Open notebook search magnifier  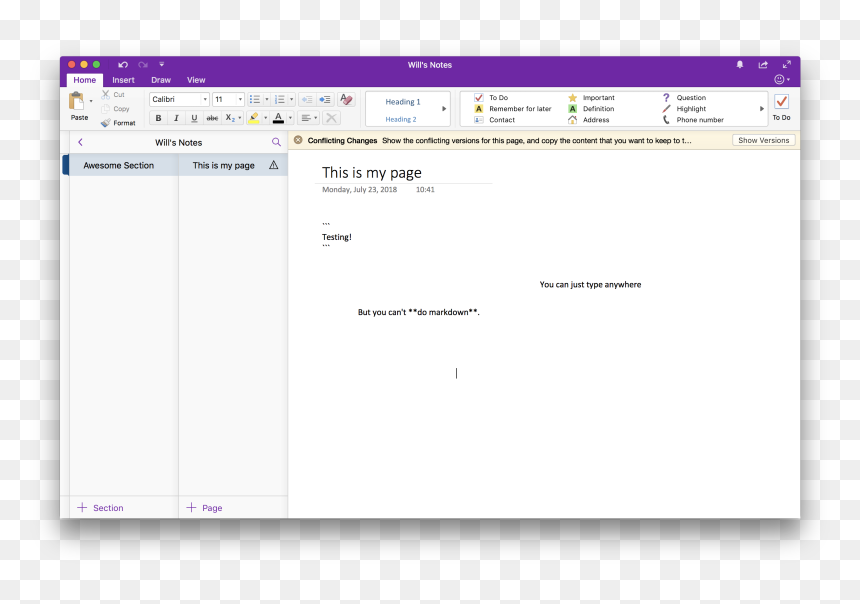276,142
